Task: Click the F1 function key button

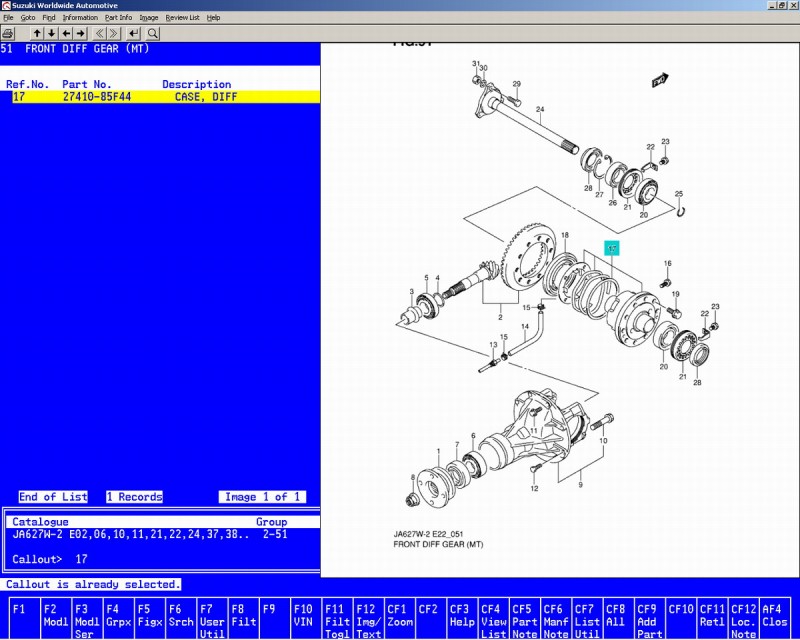Action: click(24, 618)
